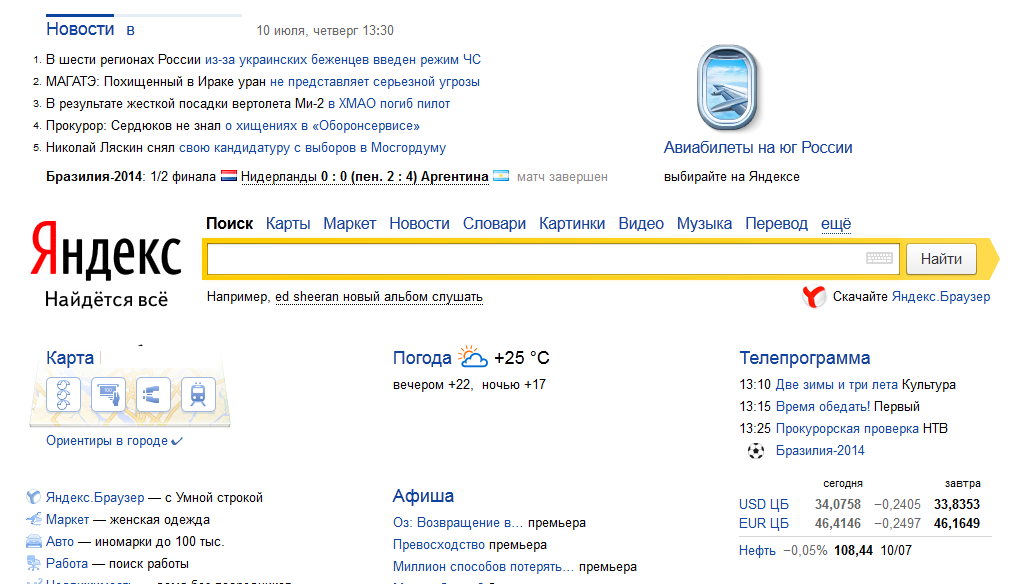Click the ATM cash icon on map widget
1023x584 pixels.
[108, 394]
